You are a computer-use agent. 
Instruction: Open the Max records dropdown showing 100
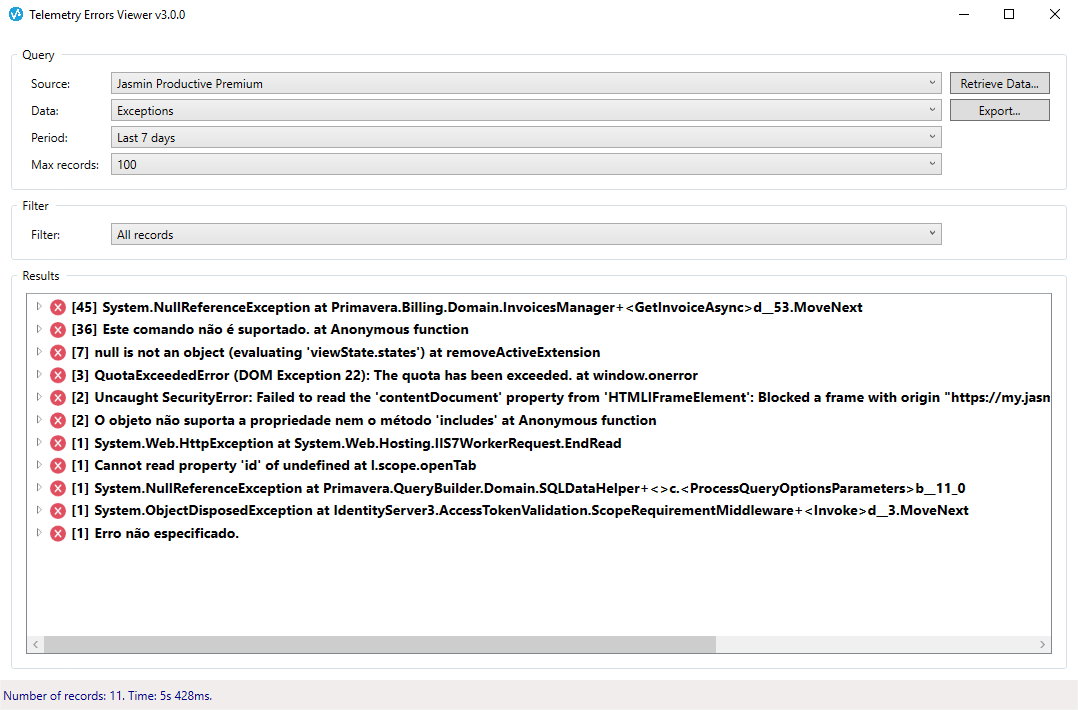coord(526,164)
